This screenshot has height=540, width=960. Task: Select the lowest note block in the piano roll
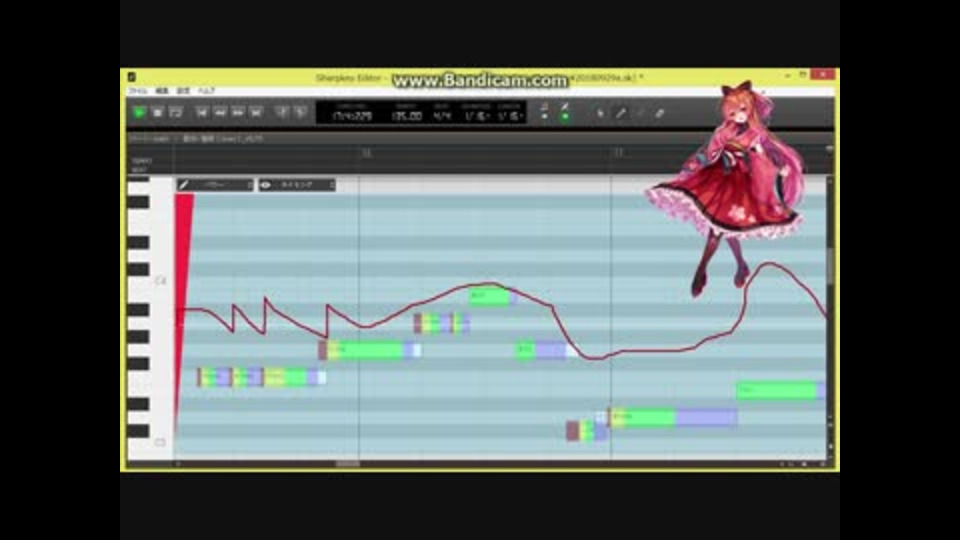586,430
